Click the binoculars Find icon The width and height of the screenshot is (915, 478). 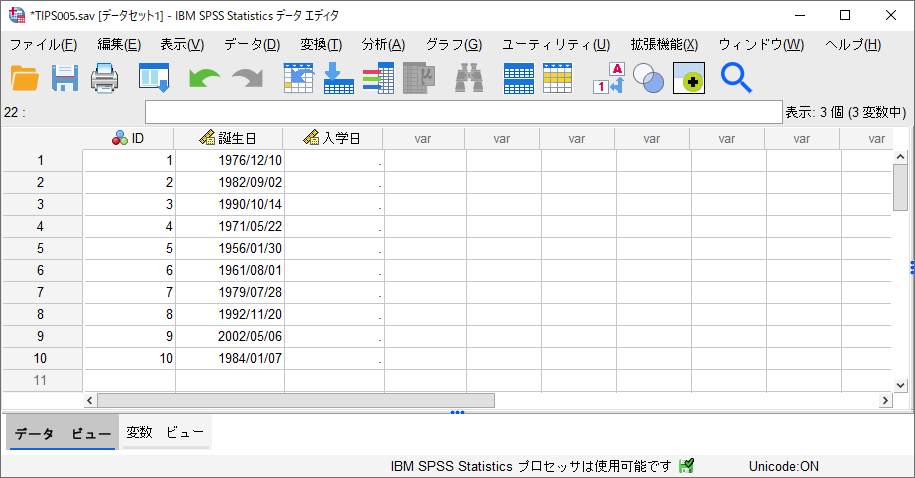469,78
